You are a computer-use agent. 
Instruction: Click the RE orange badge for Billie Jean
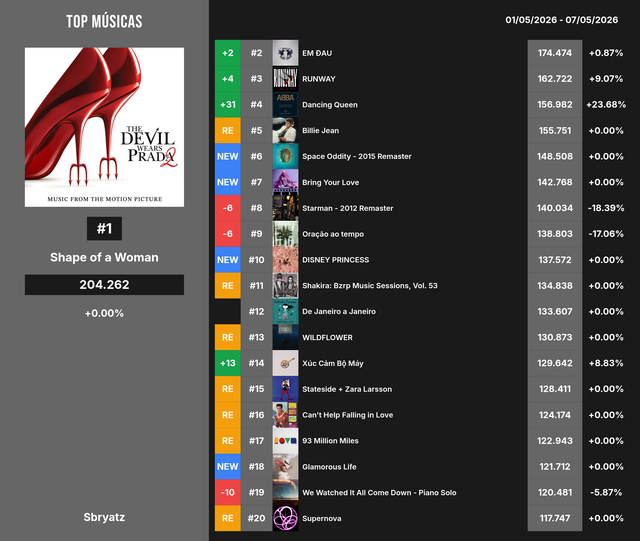click(x=228, y=130)
